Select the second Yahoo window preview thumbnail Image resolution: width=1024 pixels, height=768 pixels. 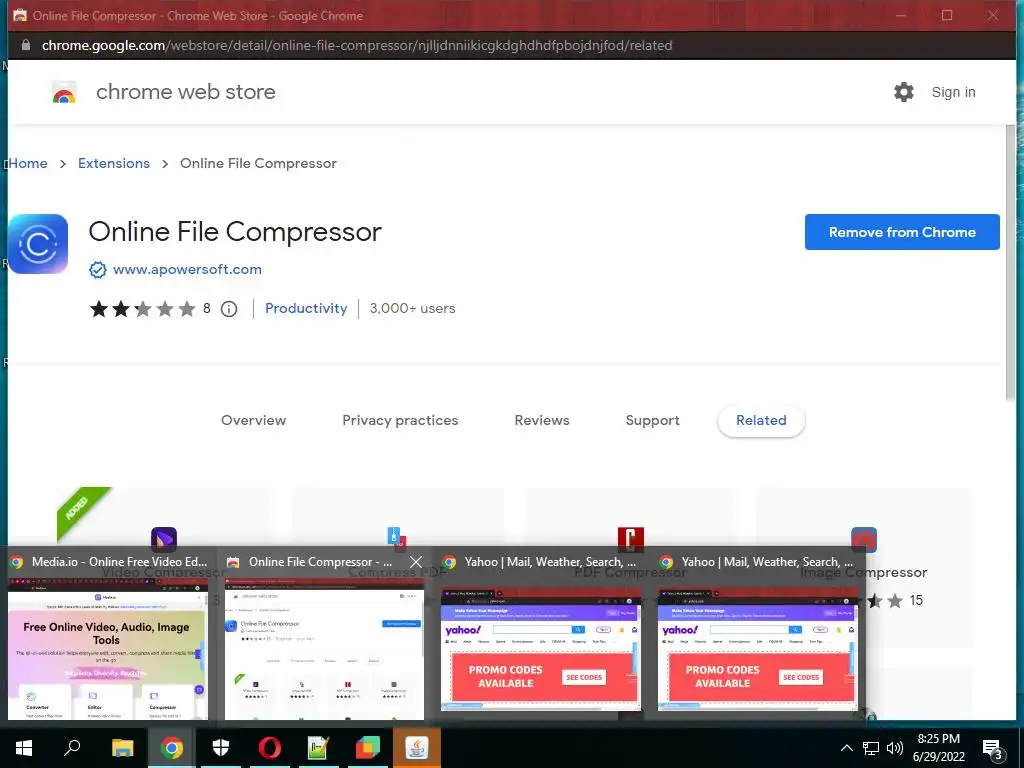click(x=758, y=648)
